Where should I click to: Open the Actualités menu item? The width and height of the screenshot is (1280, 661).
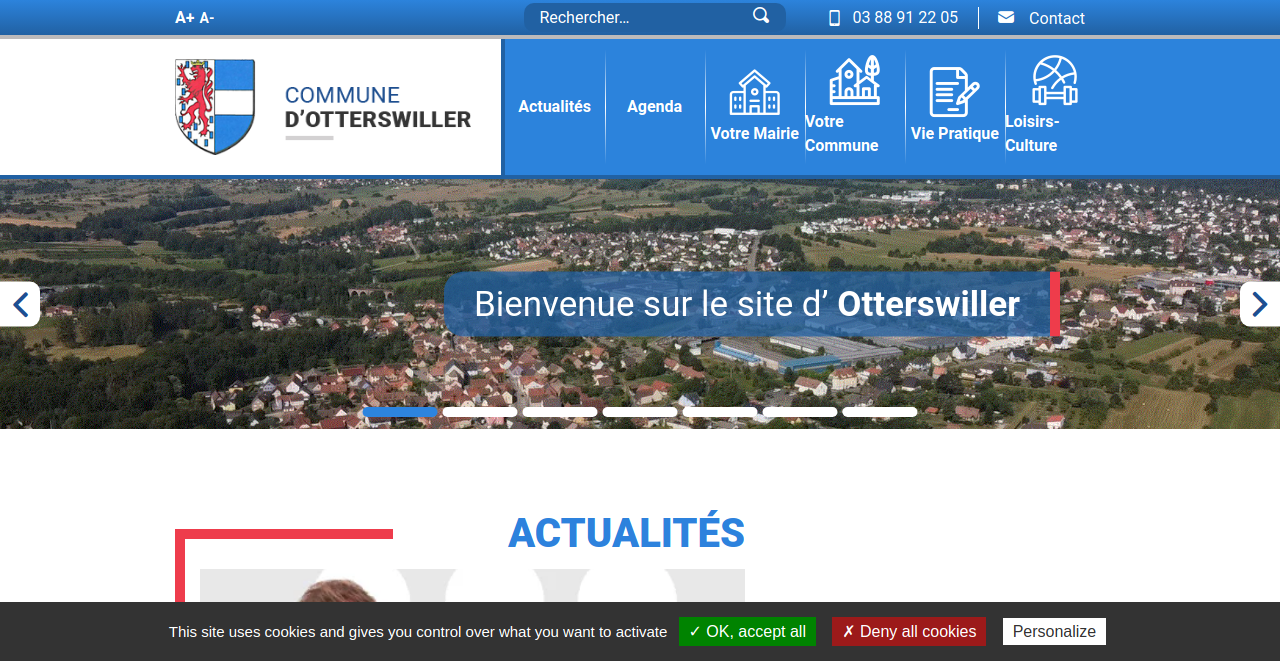[554, 106]
